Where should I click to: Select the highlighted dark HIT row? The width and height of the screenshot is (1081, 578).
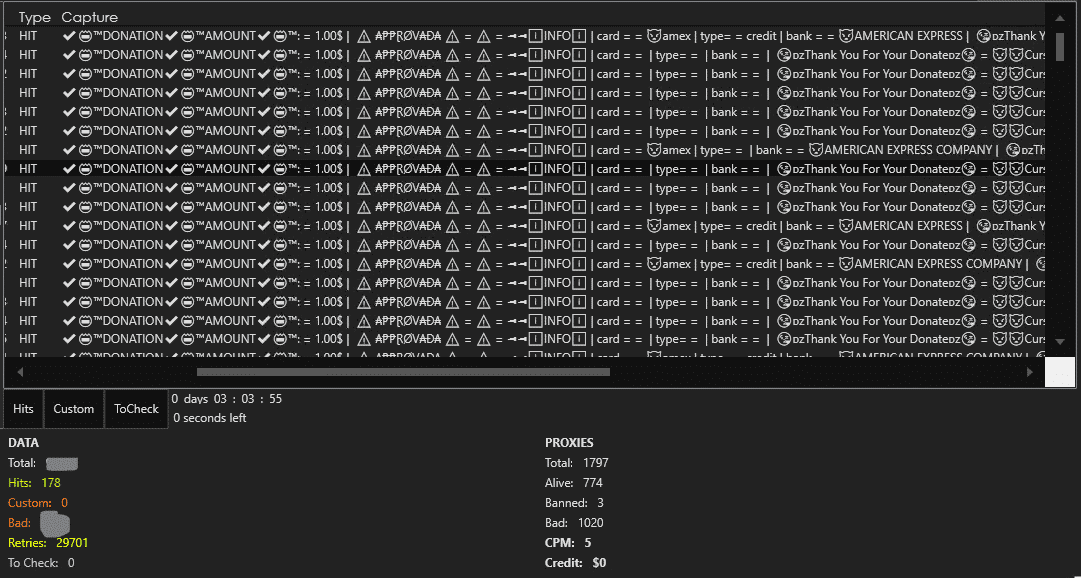pos(525,168)
